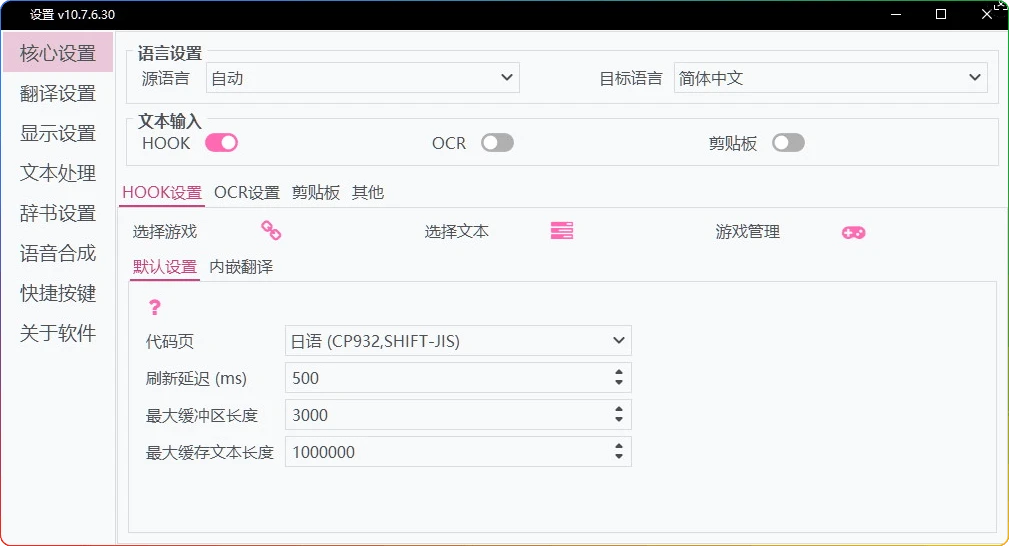The width and height of the screenshot is (1009, 546).
Task: Open the 选择文本 list icon
Action: coord(562,231)
